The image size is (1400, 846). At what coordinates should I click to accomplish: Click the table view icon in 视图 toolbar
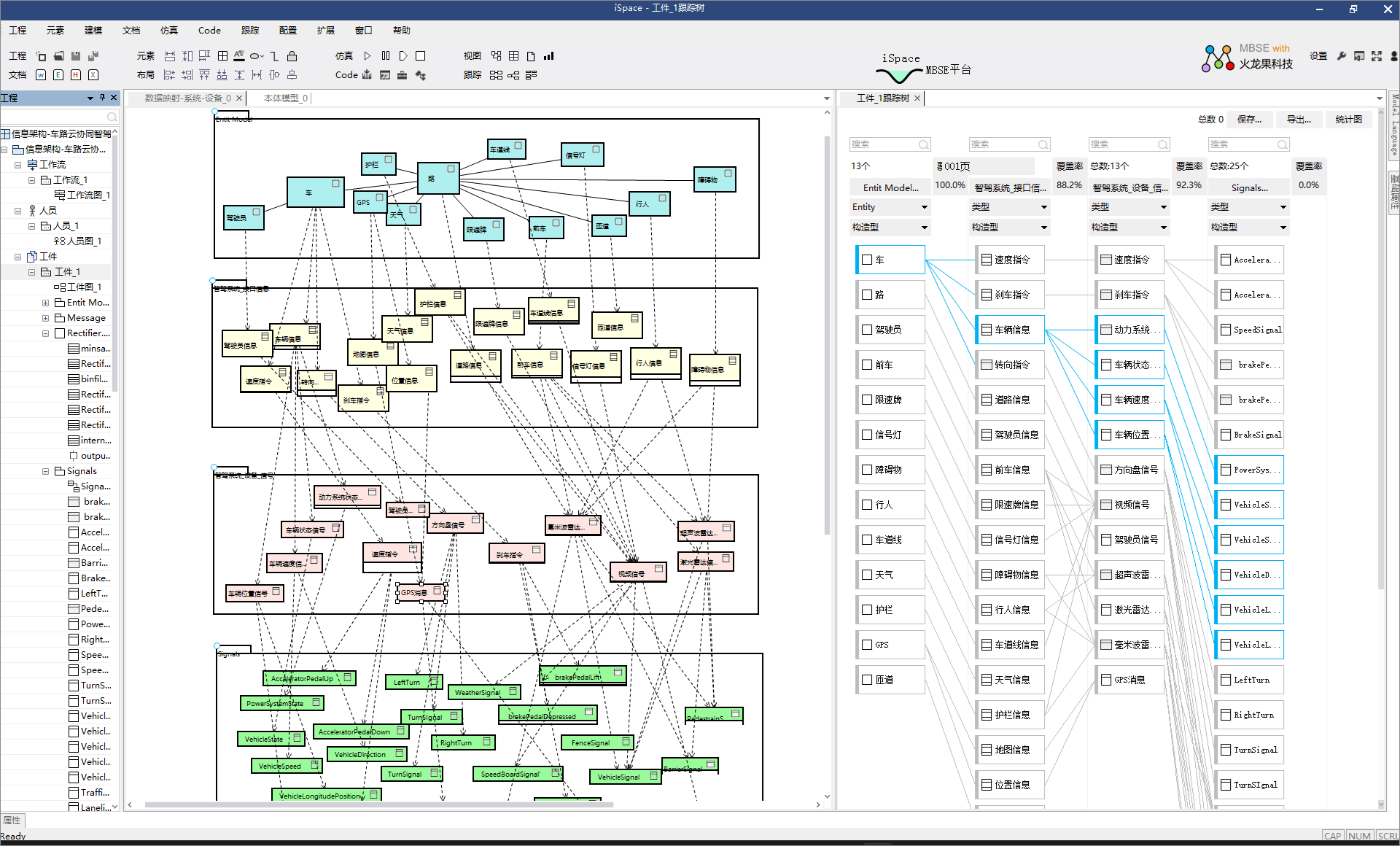[x=514, y=56]
